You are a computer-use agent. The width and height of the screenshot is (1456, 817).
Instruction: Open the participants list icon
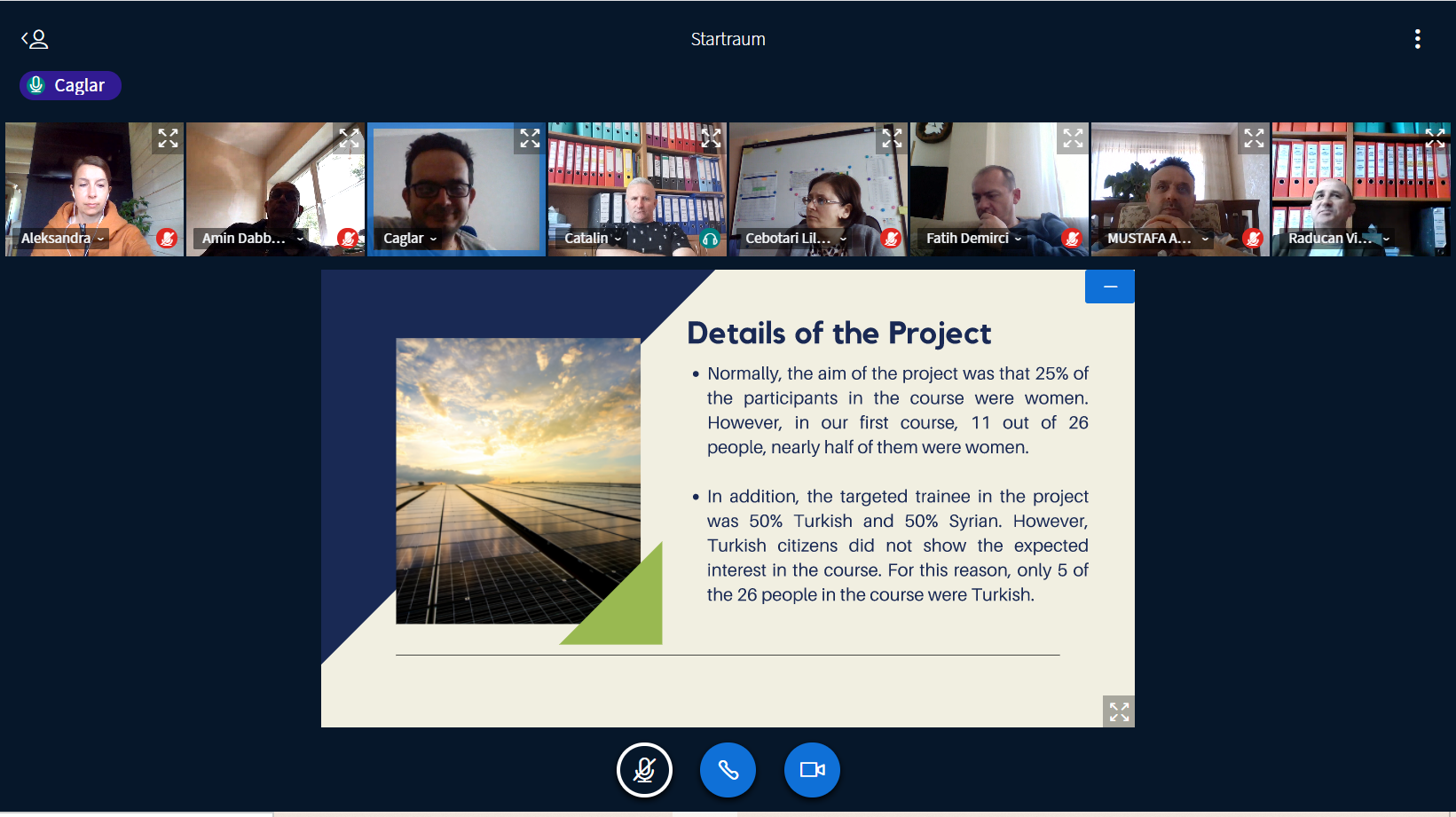click(35, 39)
